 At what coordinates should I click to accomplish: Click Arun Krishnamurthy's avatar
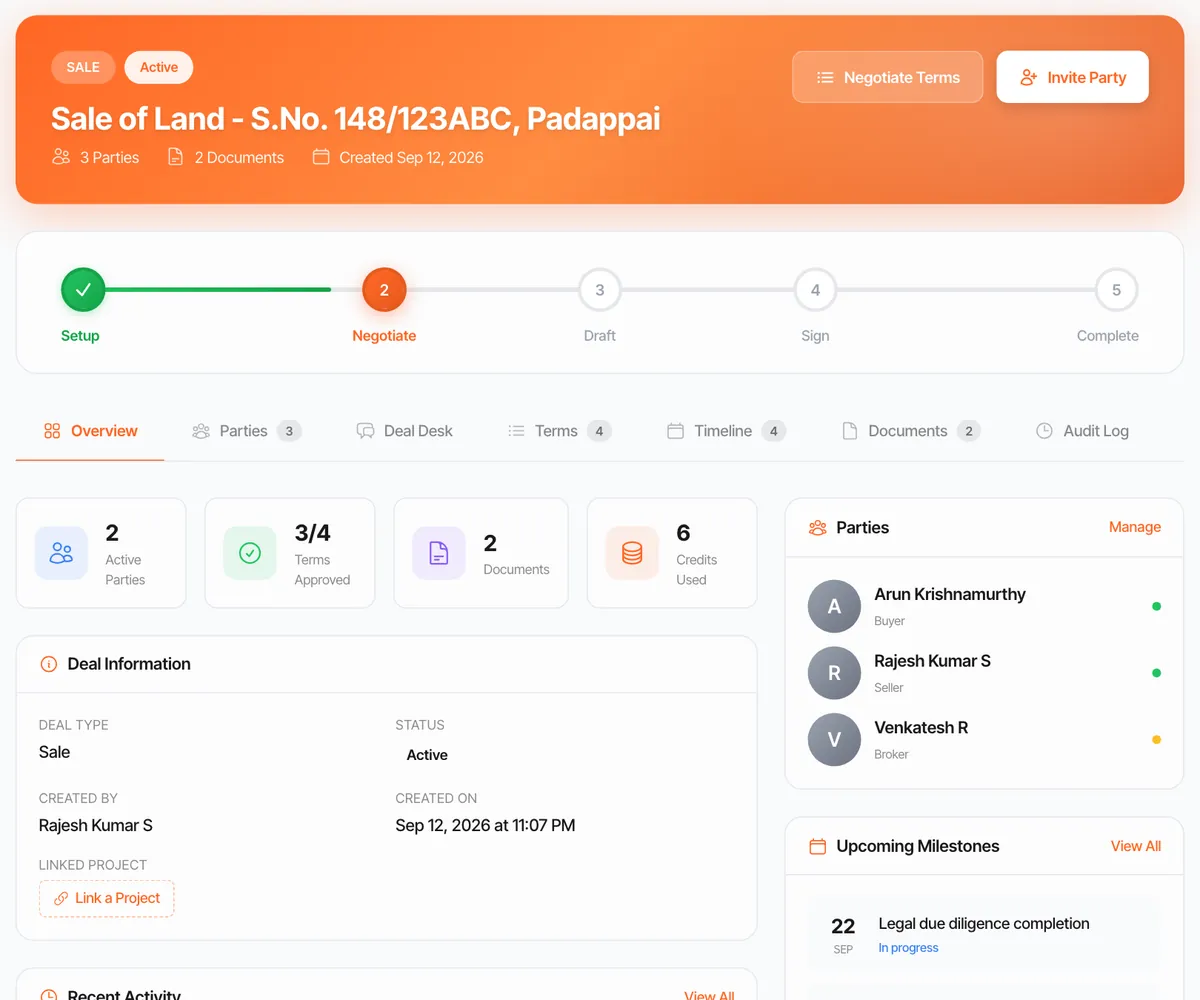click(834, 606)
